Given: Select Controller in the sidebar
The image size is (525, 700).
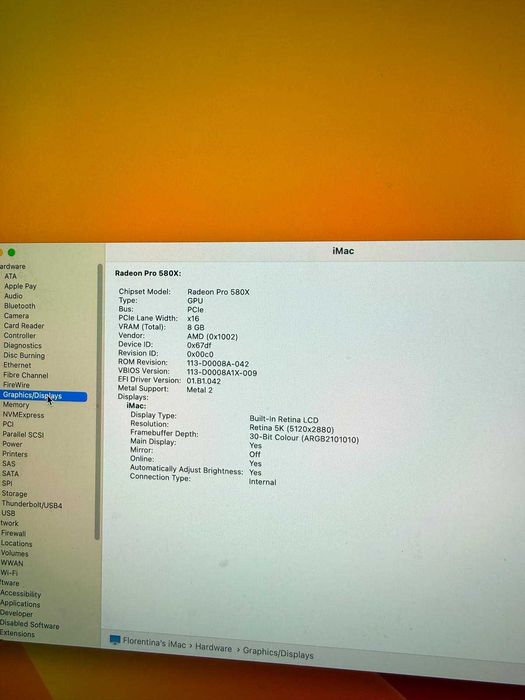Looking at the screenshot, I should coord(19,335).
